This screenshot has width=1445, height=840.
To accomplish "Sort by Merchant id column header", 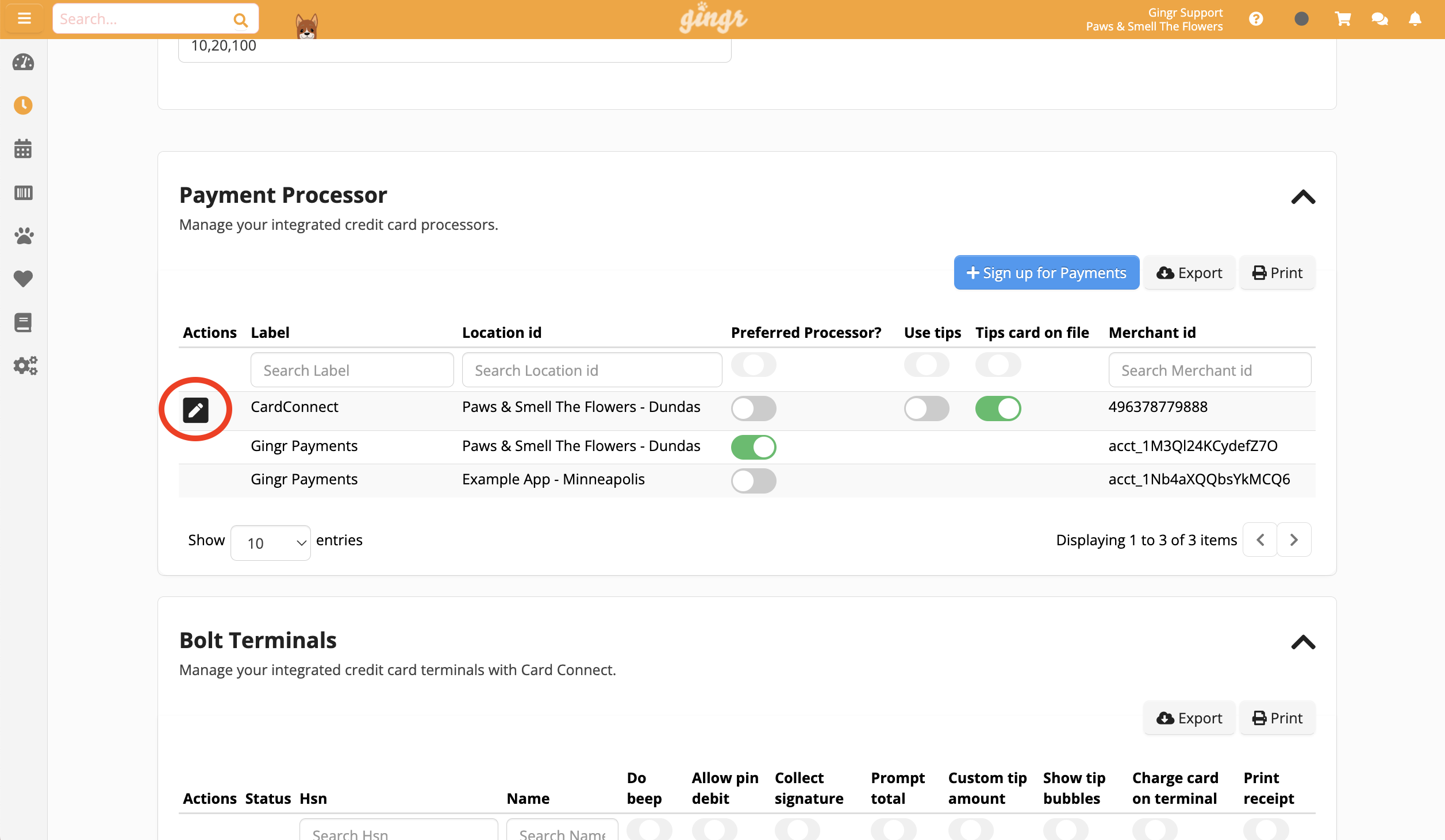I will tap(1152, 333).
